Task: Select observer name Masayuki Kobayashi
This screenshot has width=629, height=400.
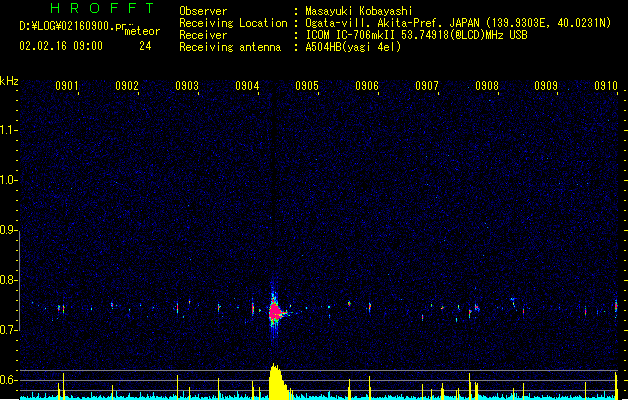Action: [x=359, y=11]
